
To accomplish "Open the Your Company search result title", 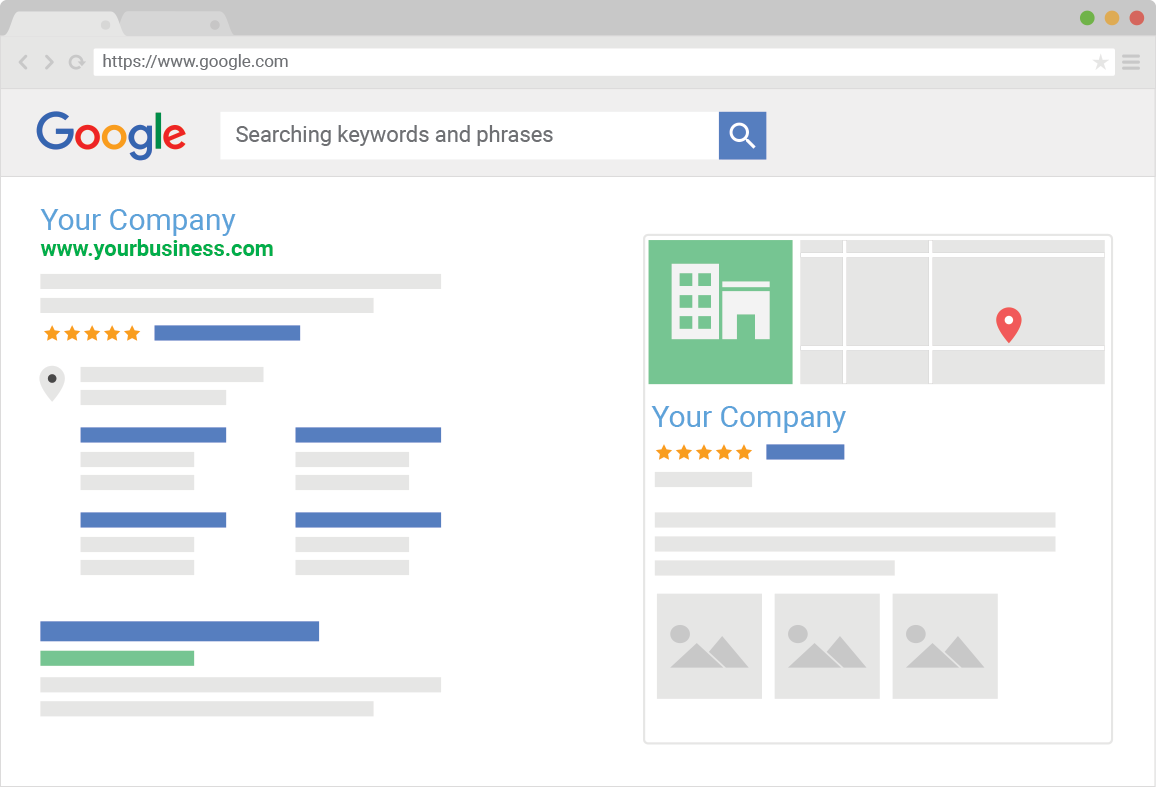I will click(138, 220).
